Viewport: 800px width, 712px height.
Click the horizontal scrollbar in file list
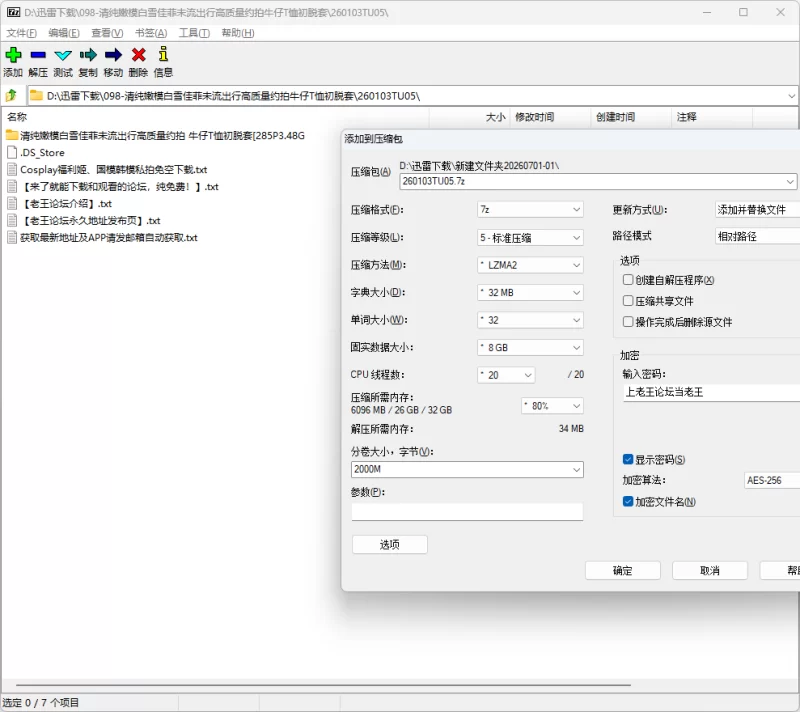[x=323, y=685]
